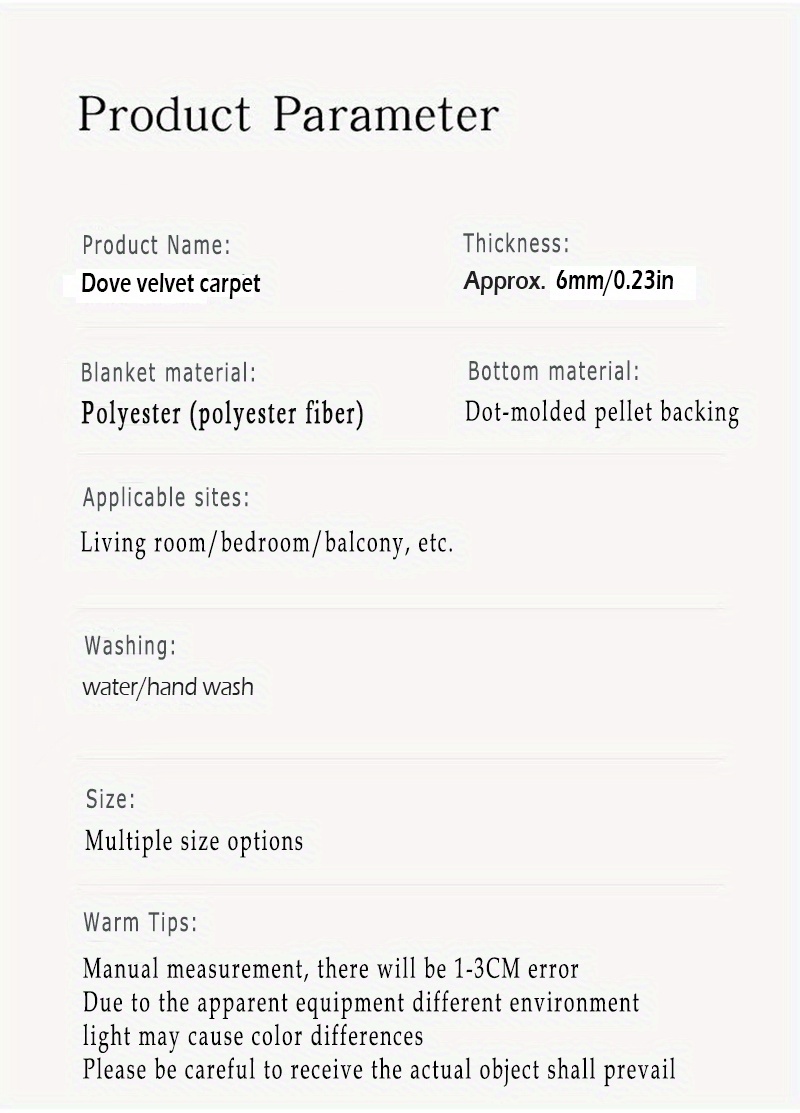Click the actual object shall prevail line

[379, 1070]
